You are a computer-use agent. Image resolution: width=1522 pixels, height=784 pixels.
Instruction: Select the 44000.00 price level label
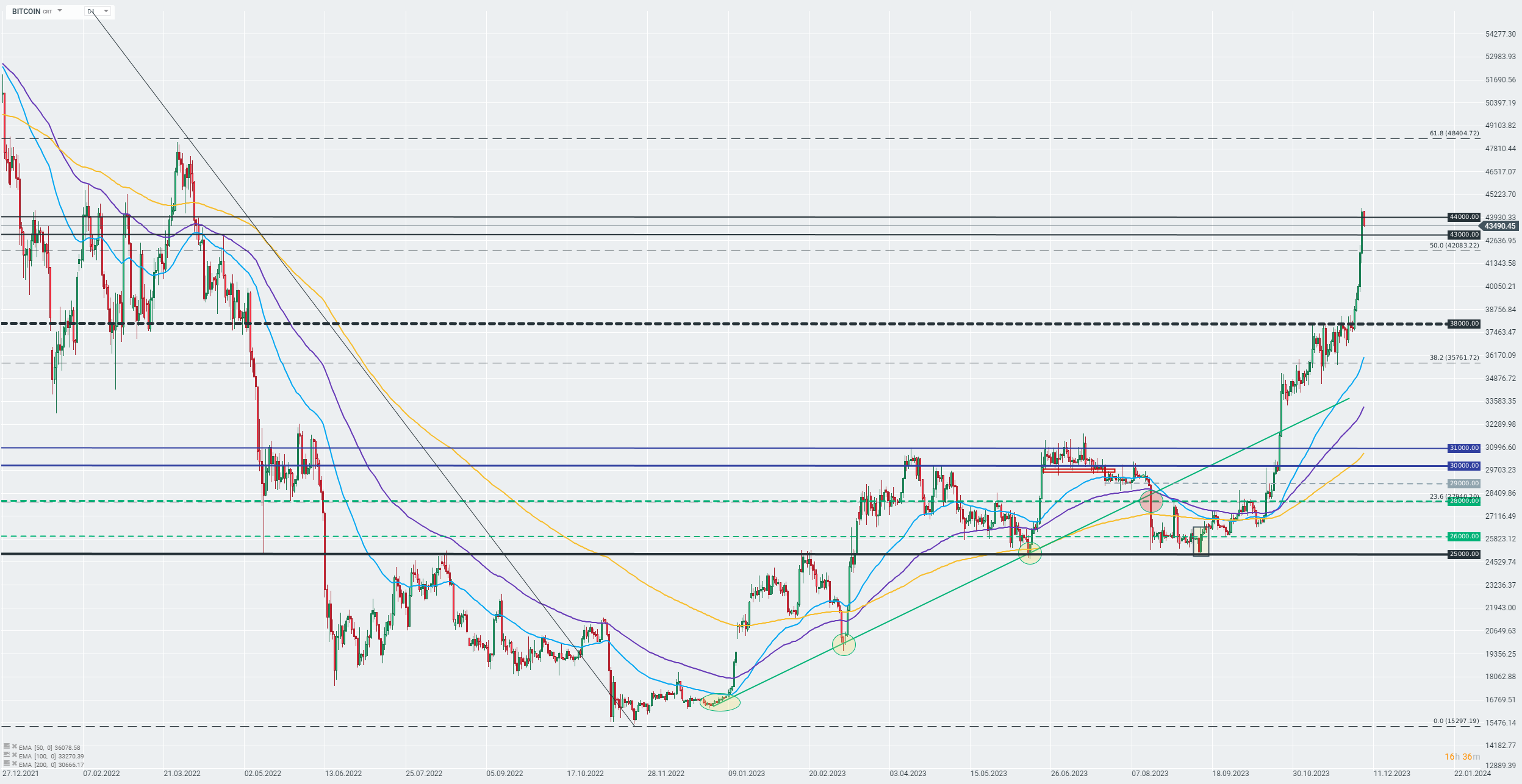pyautogui.click(x=1463, y=217)
